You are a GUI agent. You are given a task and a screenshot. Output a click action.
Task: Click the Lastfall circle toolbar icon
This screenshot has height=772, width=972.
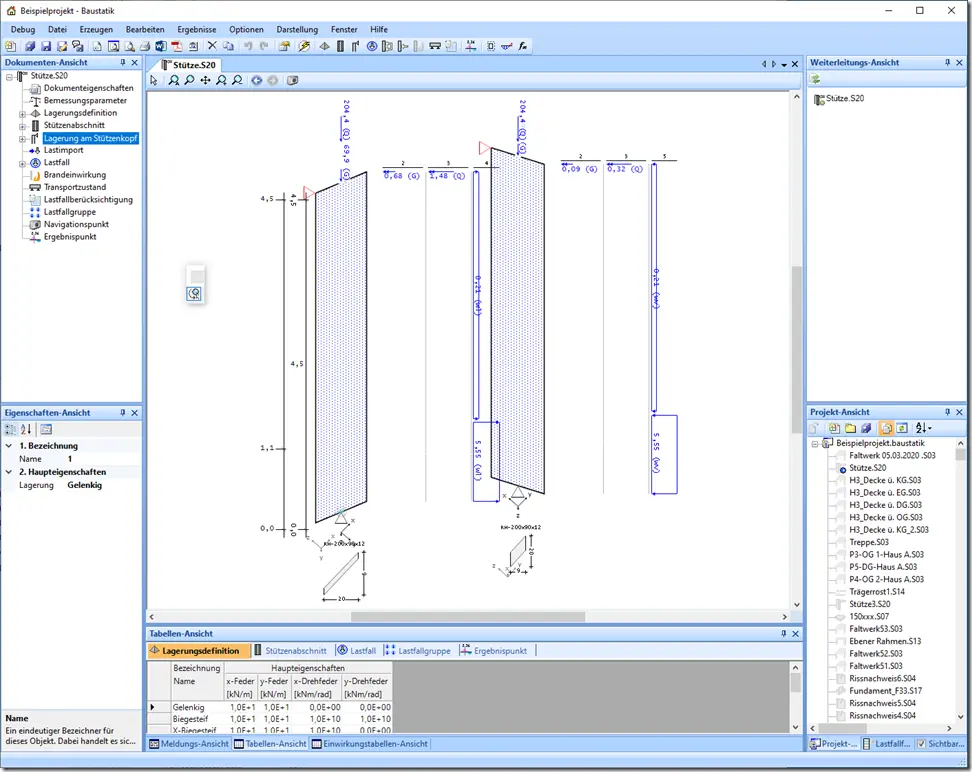[372, 46]
